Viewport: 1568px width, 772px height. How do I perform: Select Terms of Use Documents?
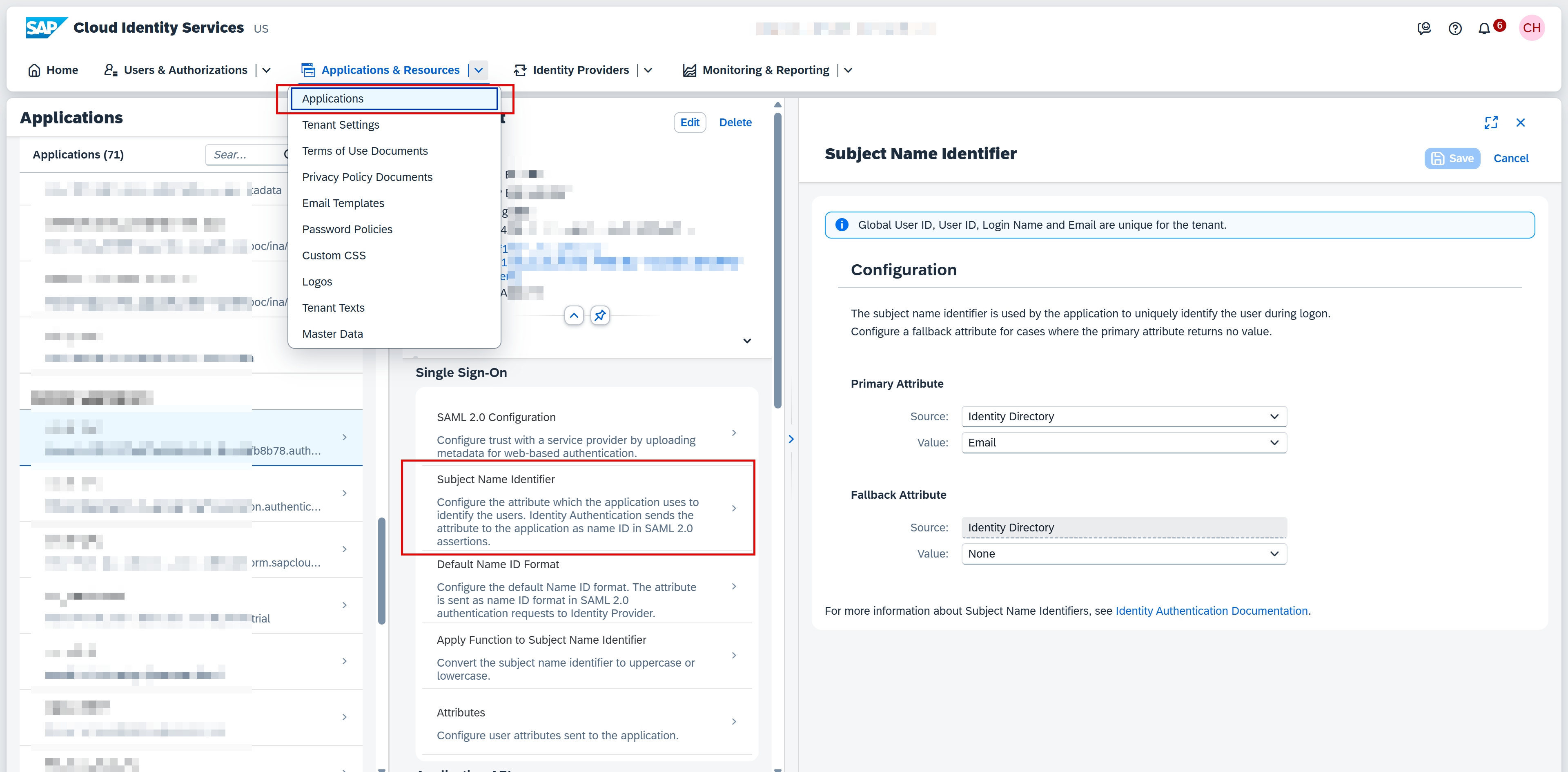tap(394, 151)
